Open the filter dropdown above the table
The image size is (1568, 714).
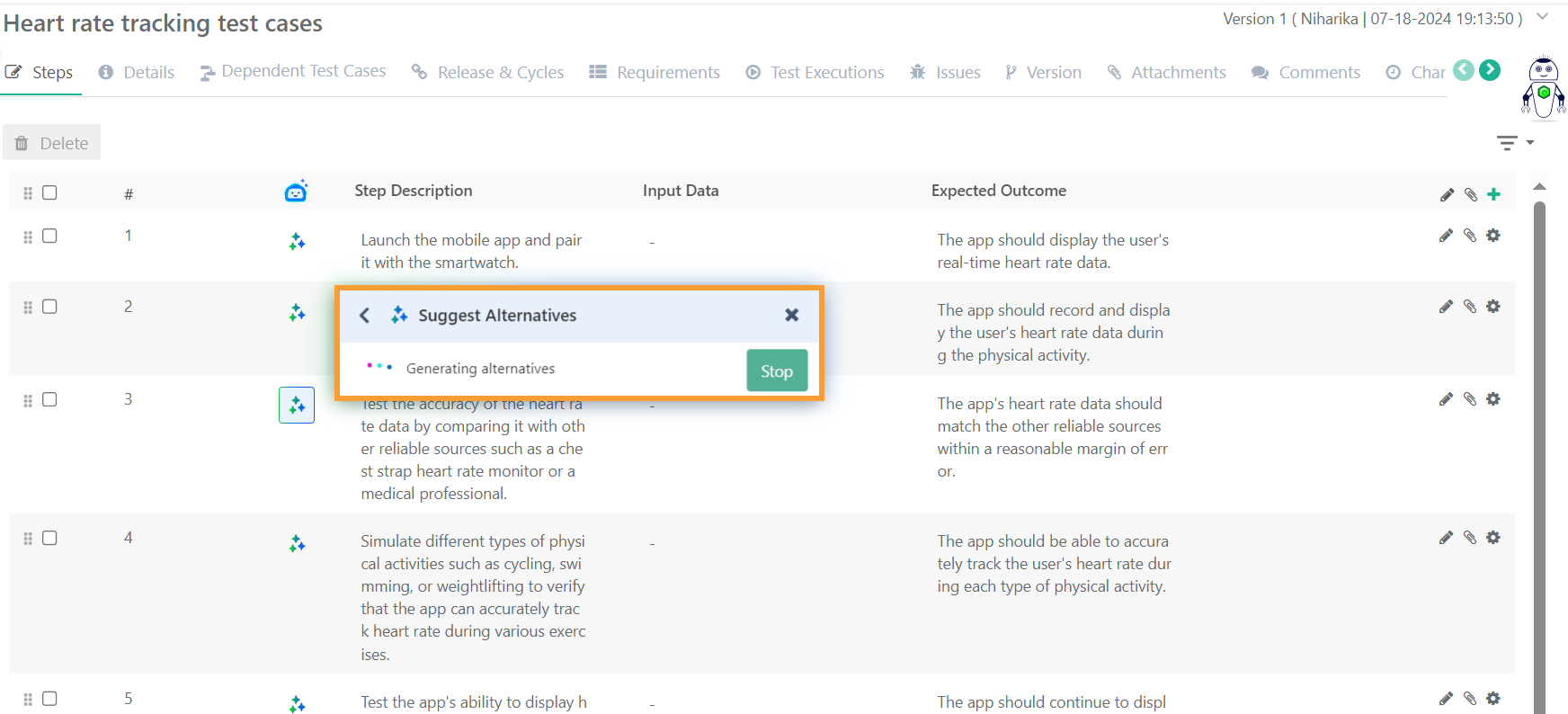click(x=1514, y=143)
